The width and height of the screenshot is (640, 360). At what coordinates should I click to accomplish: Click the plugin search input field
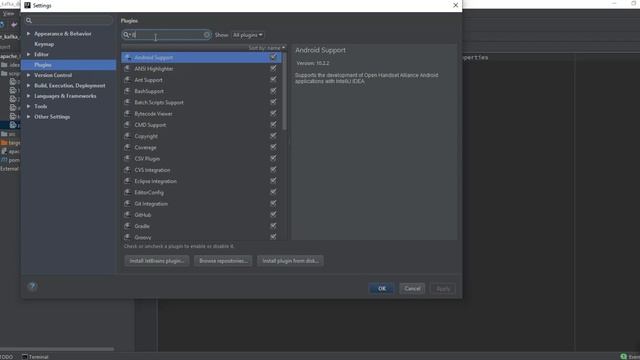click(167, 35)
